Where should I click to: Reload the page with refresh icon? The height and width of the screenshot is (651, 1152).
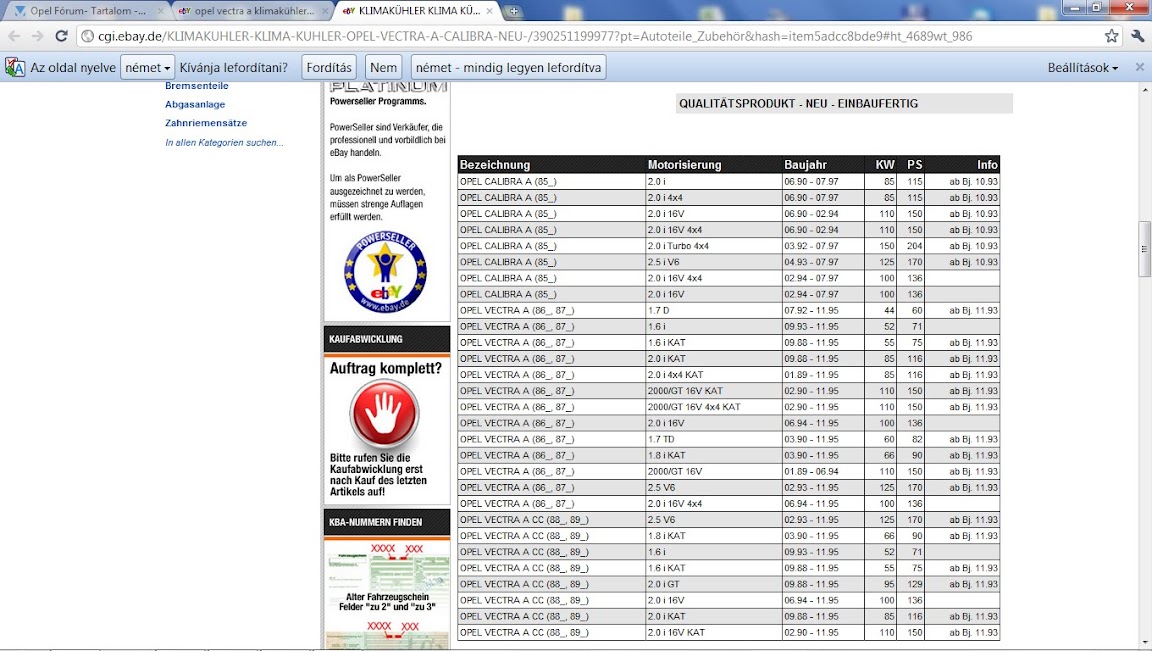(x=62, y=36)
